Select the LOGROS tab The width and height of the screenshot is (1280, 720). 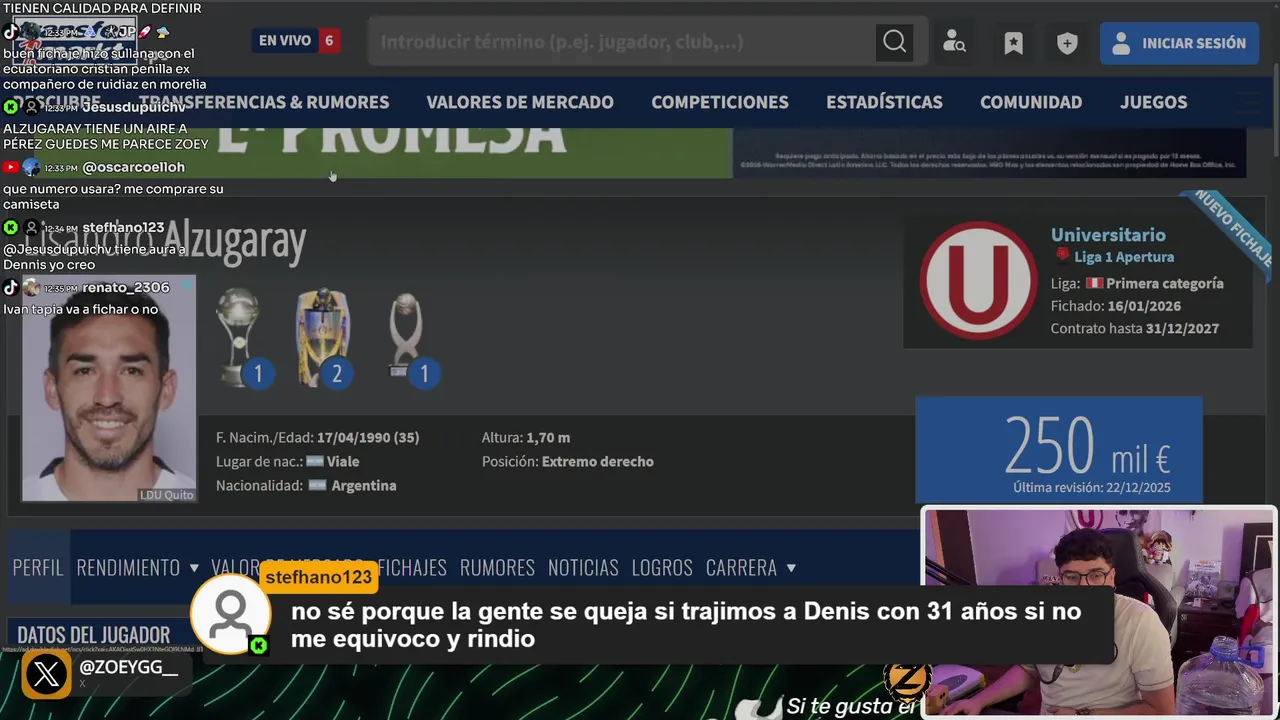click(662, 567)
